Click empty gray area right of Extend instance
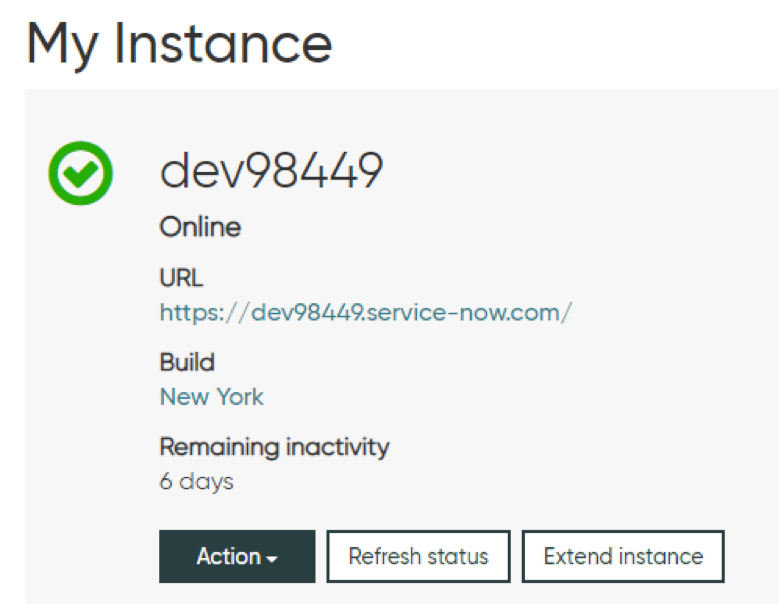This screenshot has height=604, width=779. (750, 556)
